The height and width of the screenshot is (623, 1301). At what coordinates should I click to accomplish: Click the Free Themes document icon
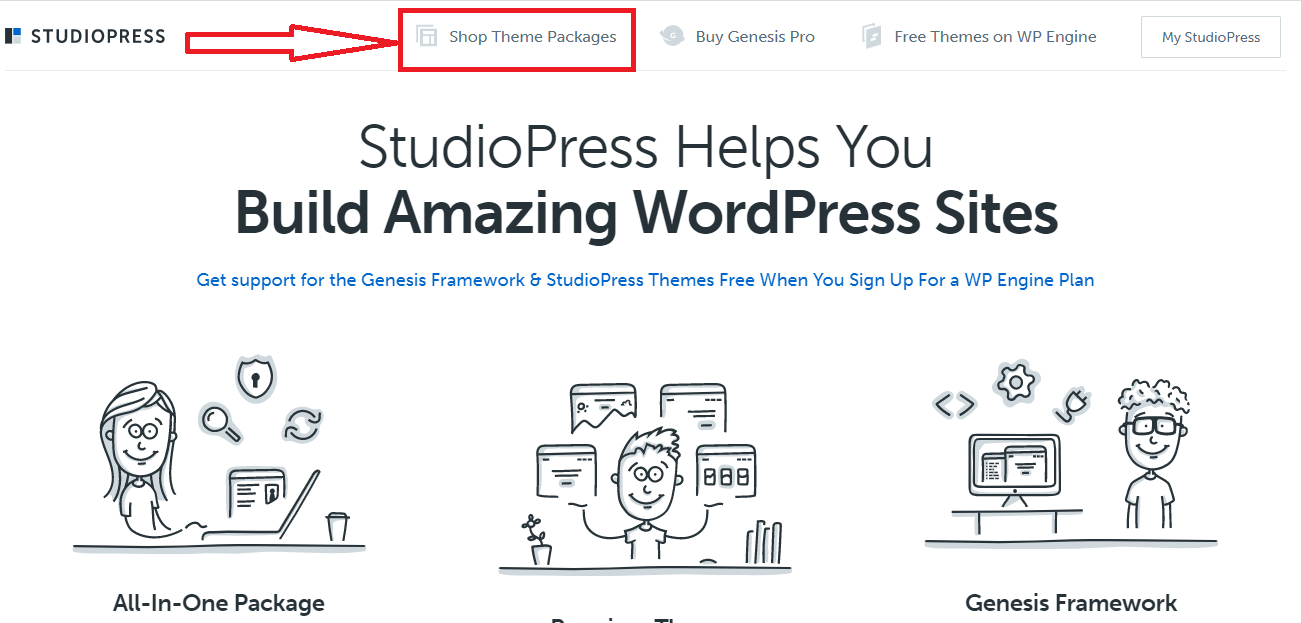pyautogui.click(x=872, y=37)
